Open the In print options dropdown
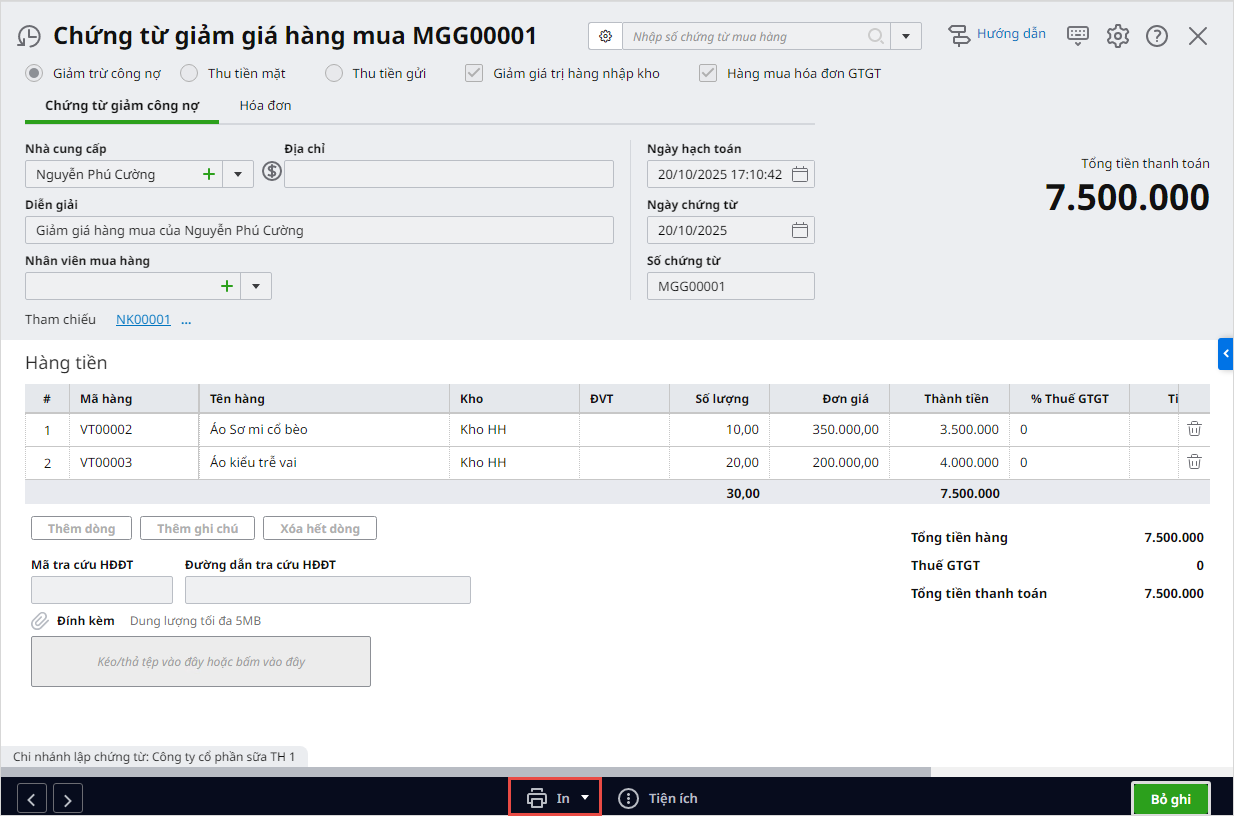Image resolution: width=1234 pixels, height=816 pixels. 585,798
